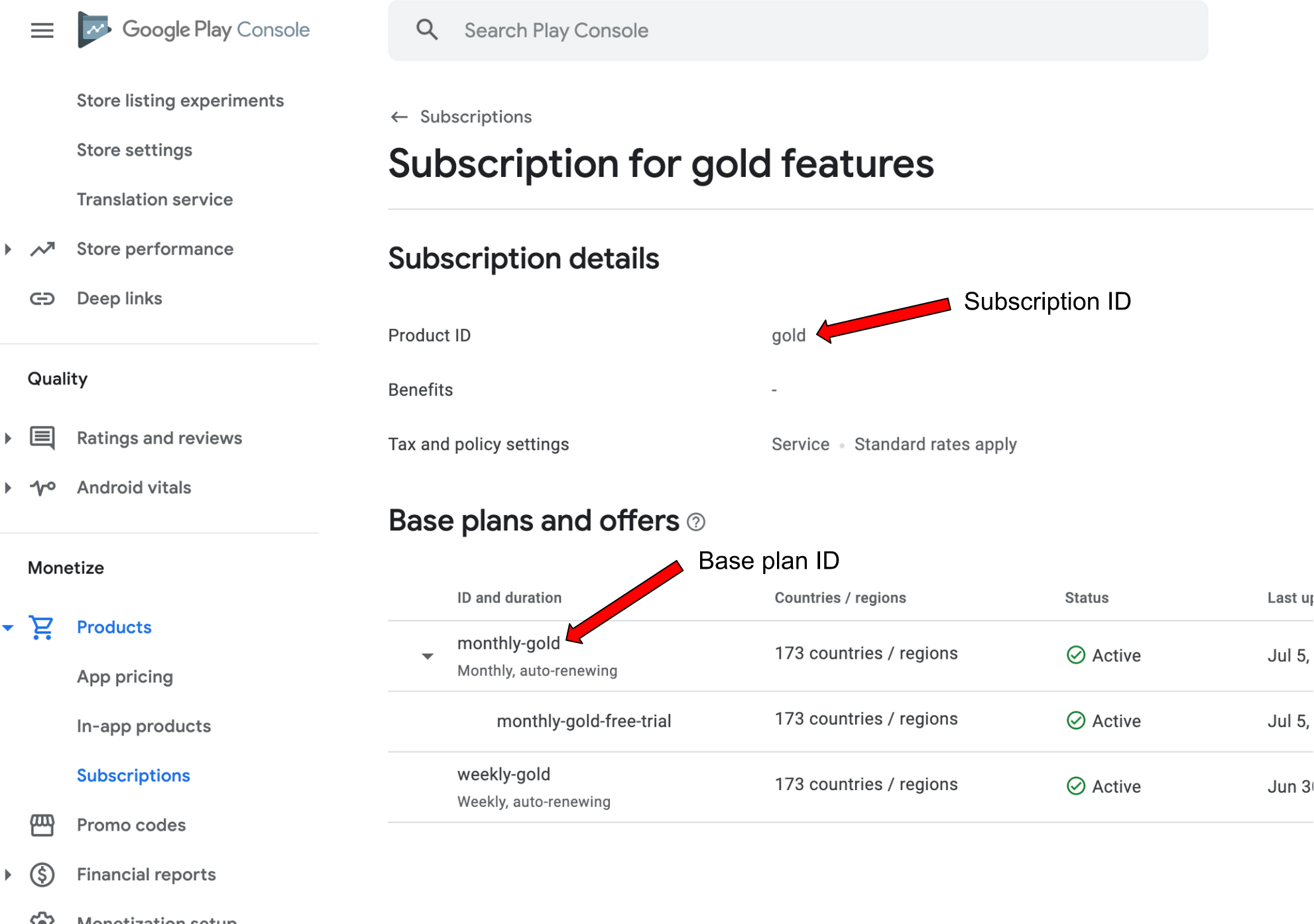This screenshot has height=924, width=1314.
Task: Click the Financial reports dollar icon
Action: (x=42, y=875)
